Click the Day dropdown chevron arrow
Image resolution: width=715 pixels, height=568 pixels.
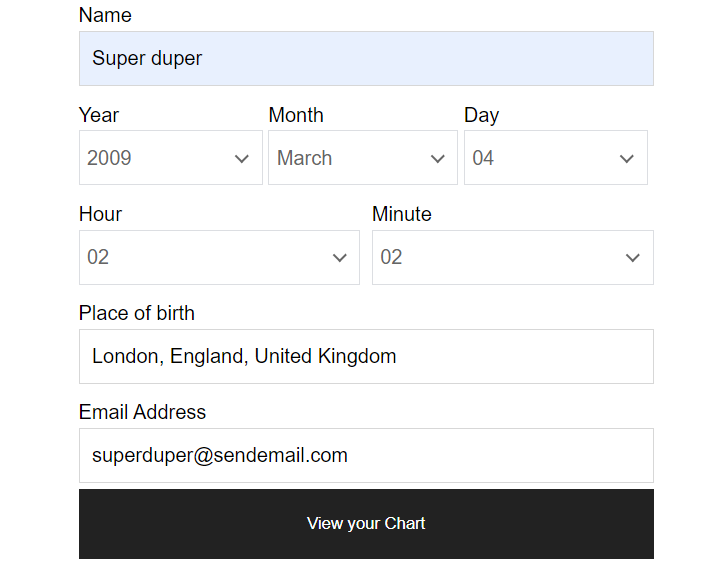click(x=627, y=159)
